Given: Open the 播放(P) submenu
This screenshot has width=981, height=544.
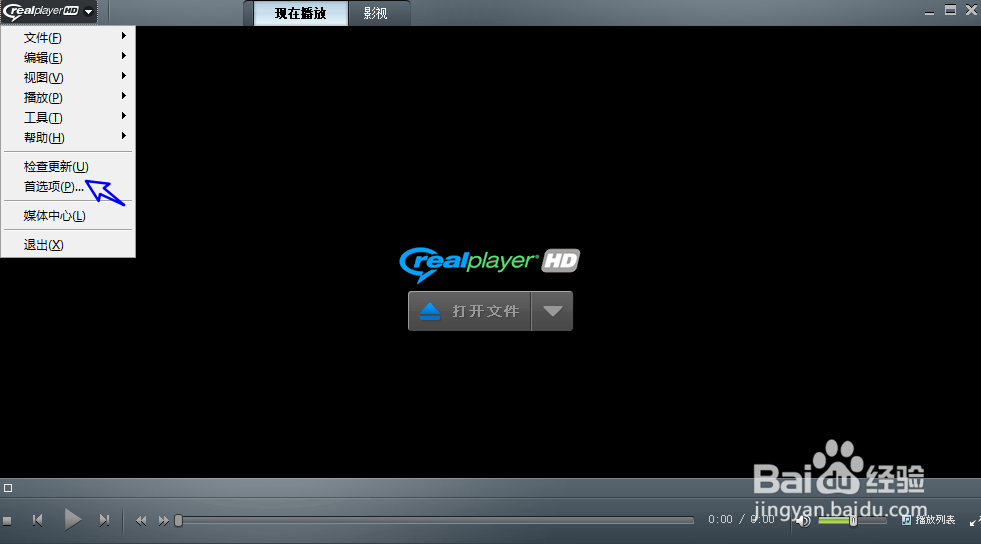Looking at the screenshot, I should (68, 98).
